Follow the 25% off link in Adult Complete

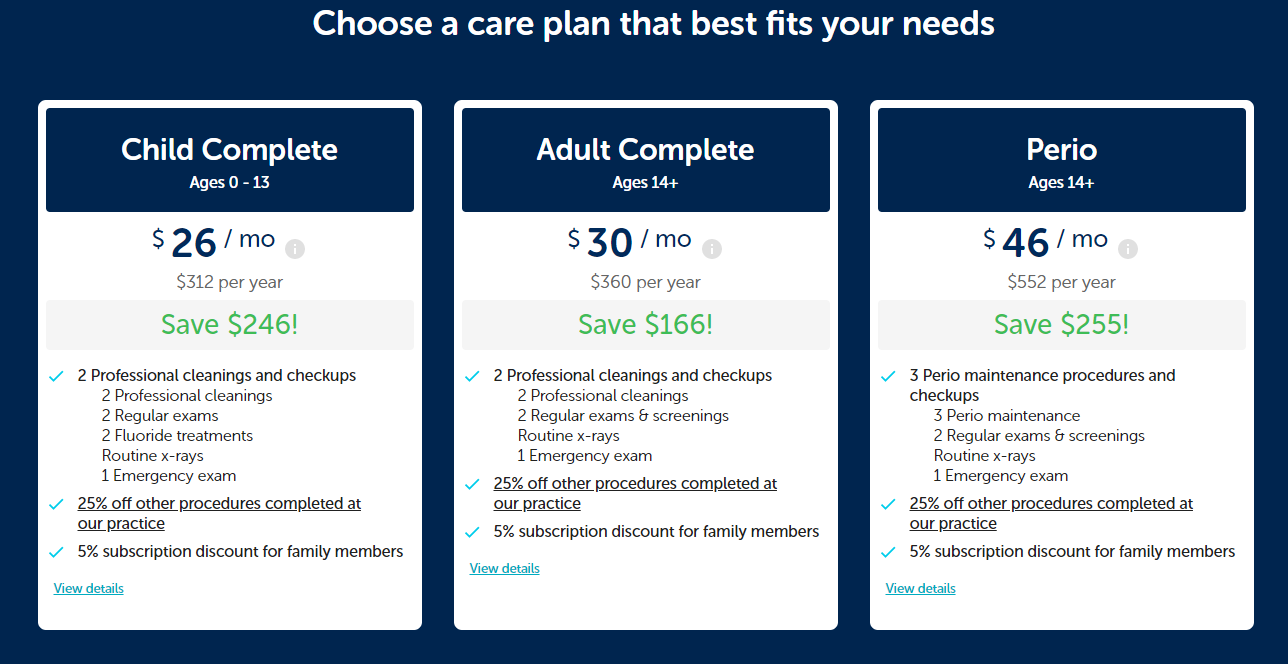(635, 493)
